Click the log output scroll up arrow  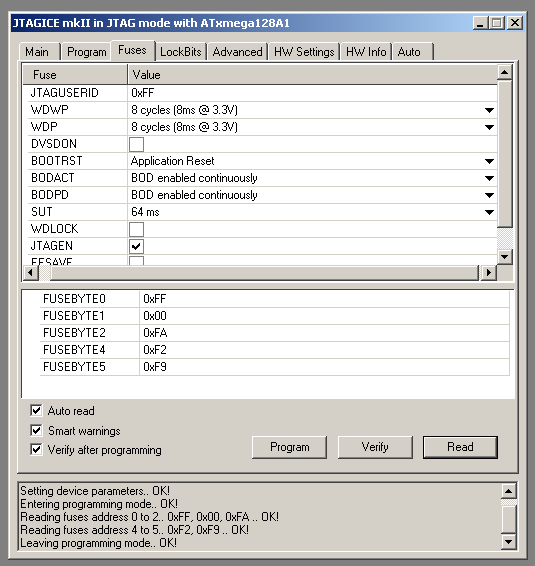pyautogui.click(x=508, y=491)
